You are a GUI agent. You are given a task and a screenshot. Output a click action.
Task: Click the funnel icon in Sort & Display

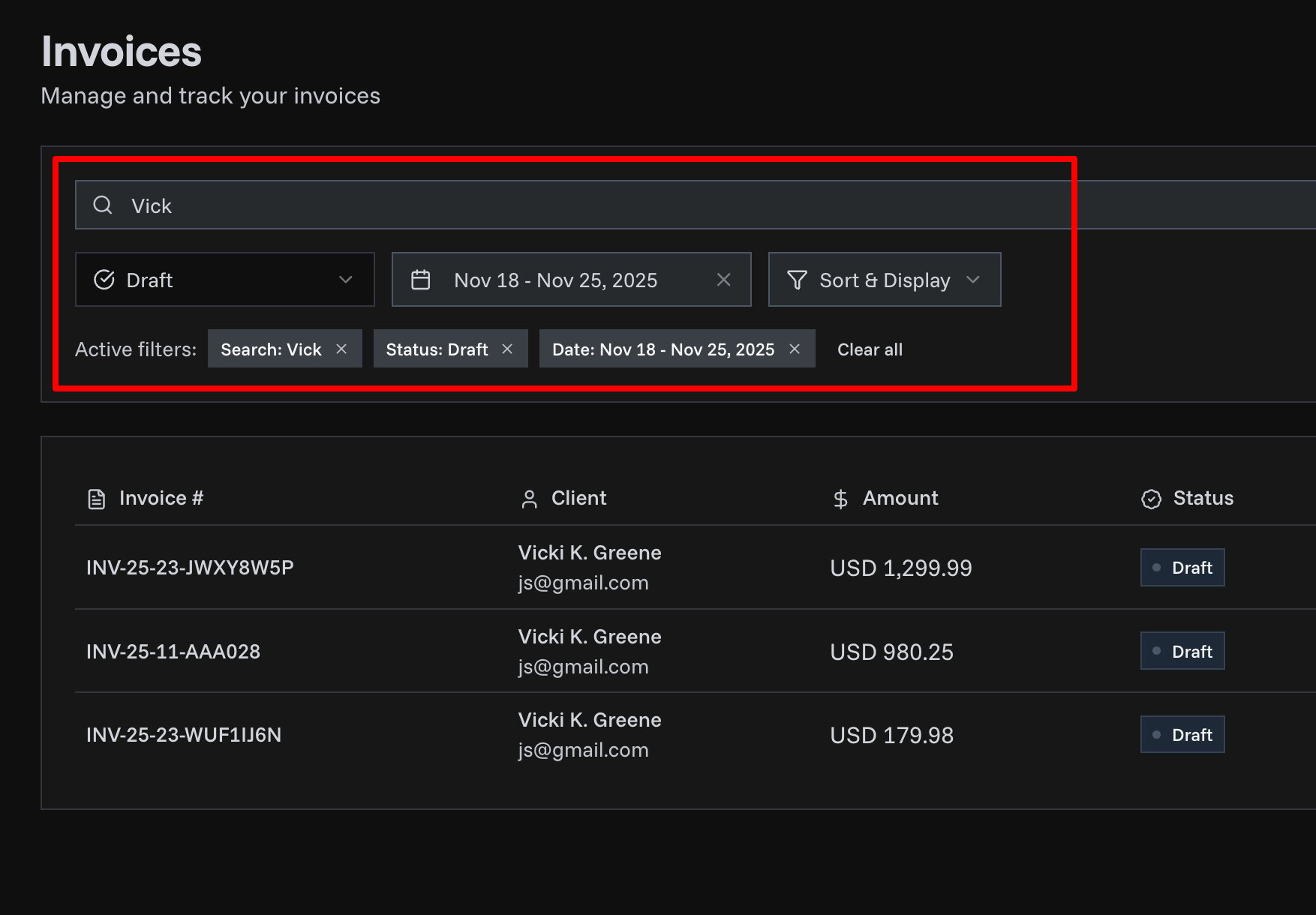(x=797, y=280)
